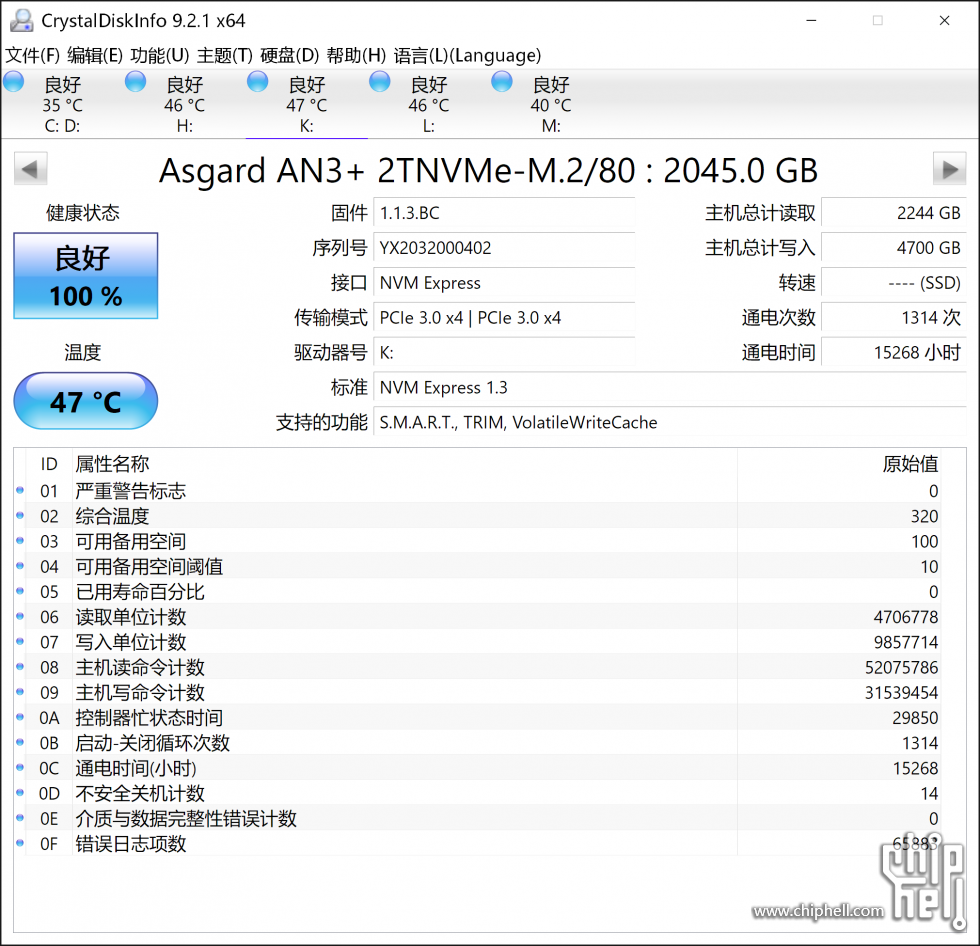Open the 文件(F) menu
The height and width of the screenshot is (946, 980).
click(x=32, y=56)
